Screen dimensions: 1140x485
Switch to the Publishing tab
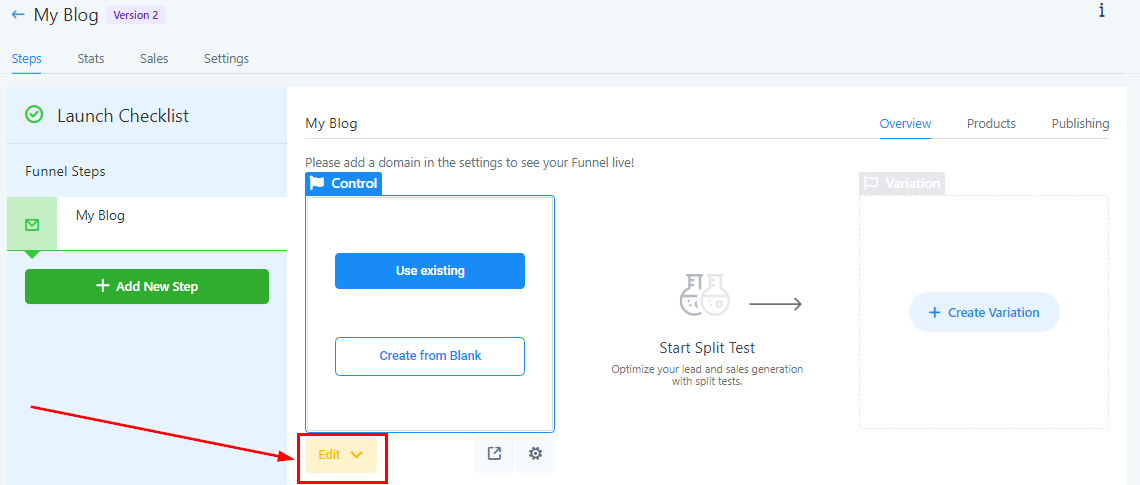pos(1080,124)
